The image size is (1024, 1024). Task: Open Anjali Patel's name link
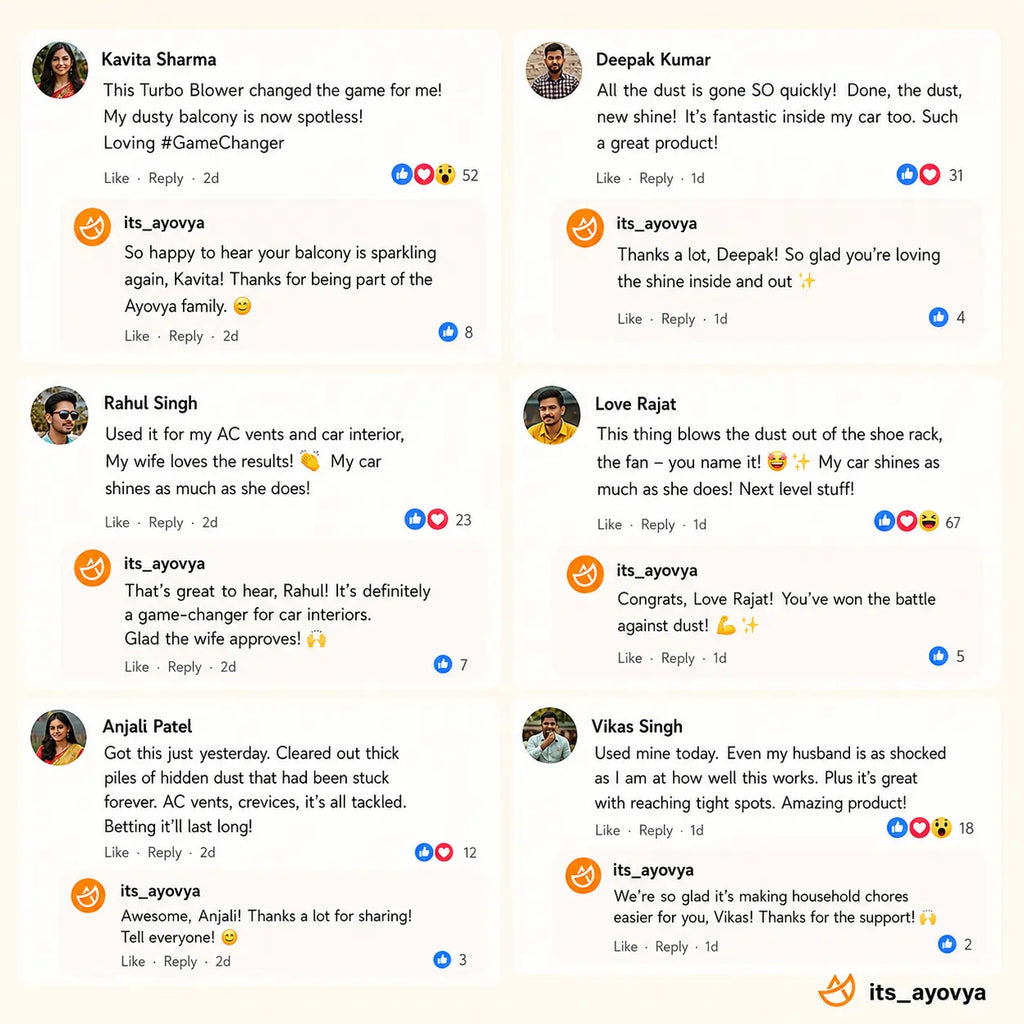click(148, 726)
